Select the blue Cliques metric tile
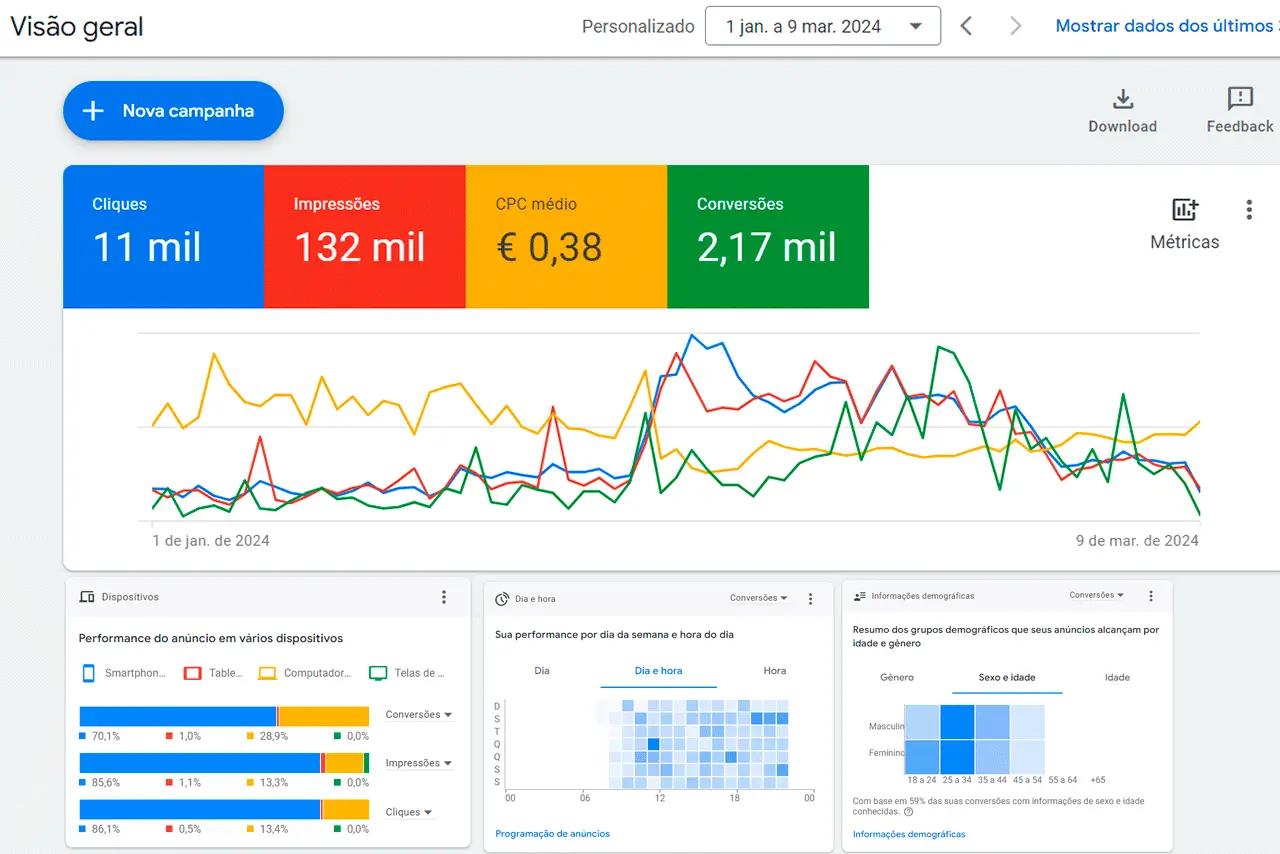 click(x=163, y=237)
